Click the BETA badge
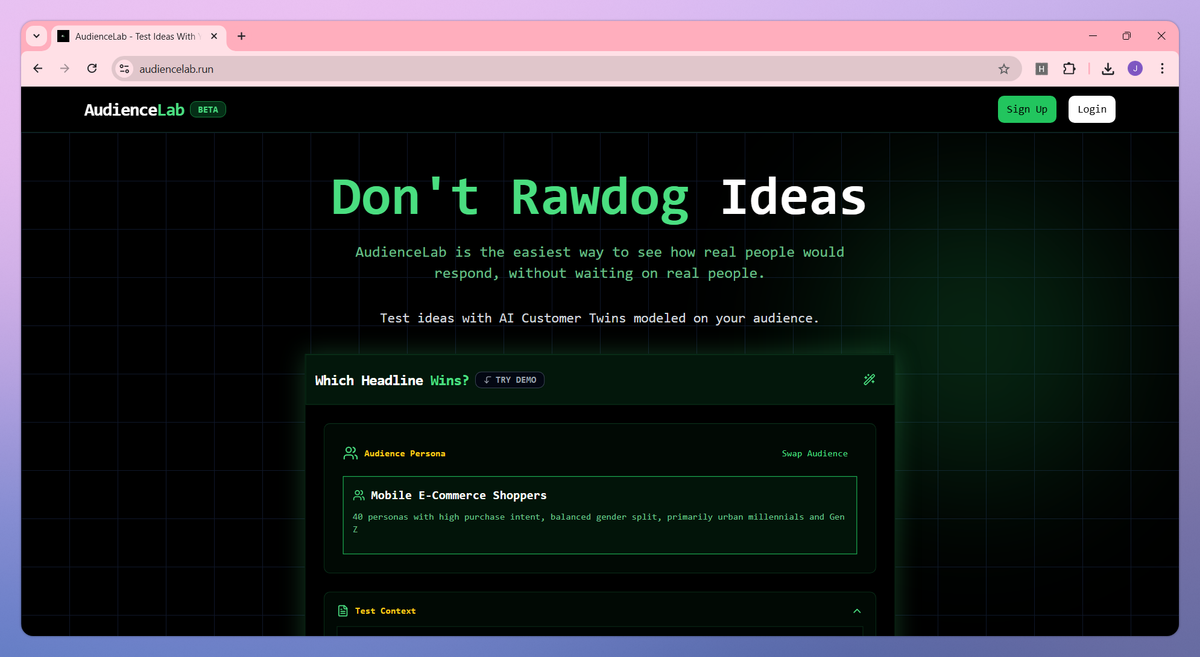Screen dimensions: 1200x657 click(208, 110)
